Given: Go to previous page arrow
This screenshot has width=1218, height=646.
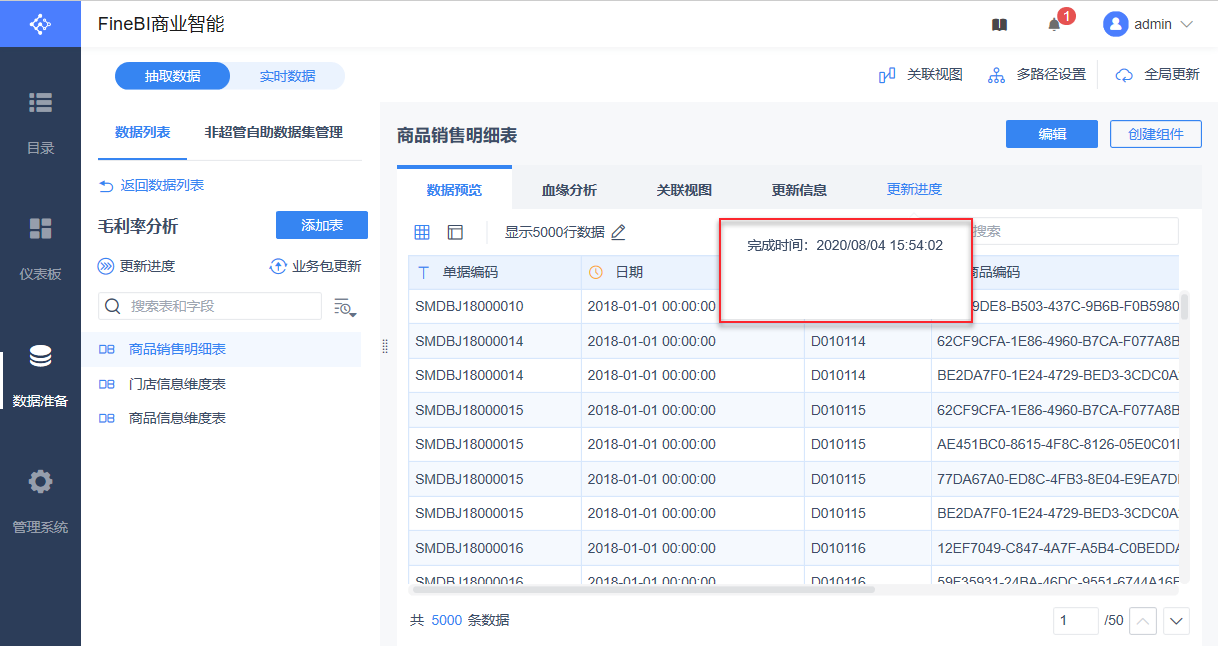Looking at the screenshot, I should (x=1143, y=621).
